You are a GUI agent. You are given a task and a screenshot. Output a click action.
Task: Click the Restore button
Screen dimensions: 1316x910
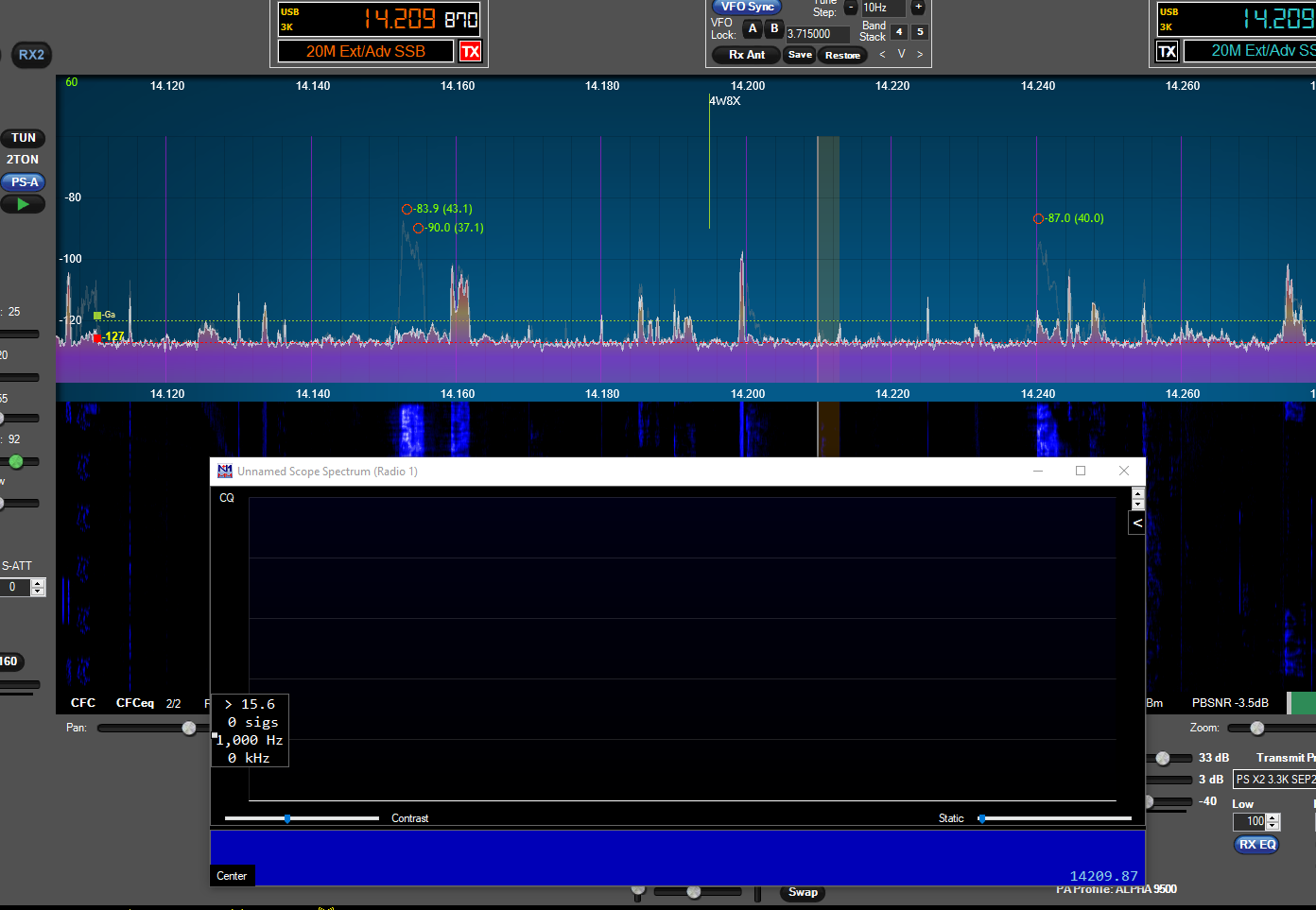[842, 55]
